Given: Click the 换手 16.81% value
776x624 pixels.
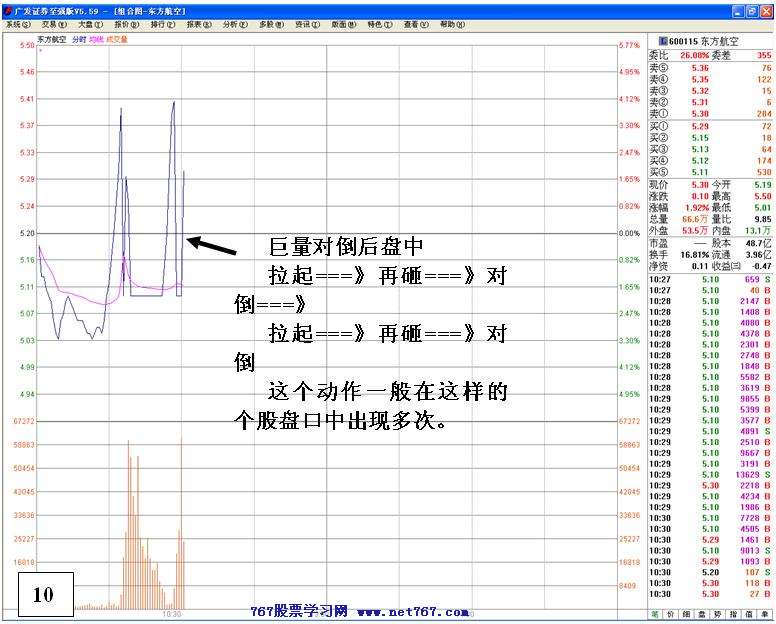Looking at the screenshot, I should pyautogui.click(x=695, y=254).
